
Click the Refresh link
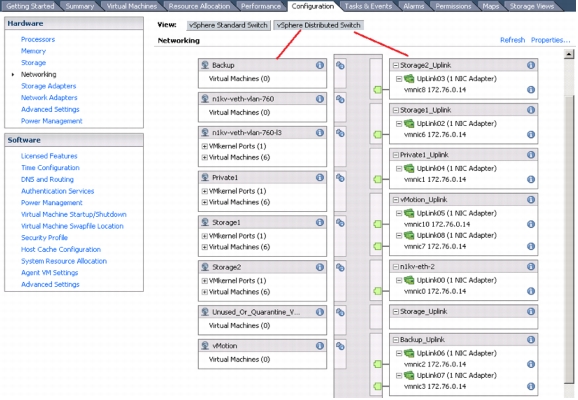[512, 40]
